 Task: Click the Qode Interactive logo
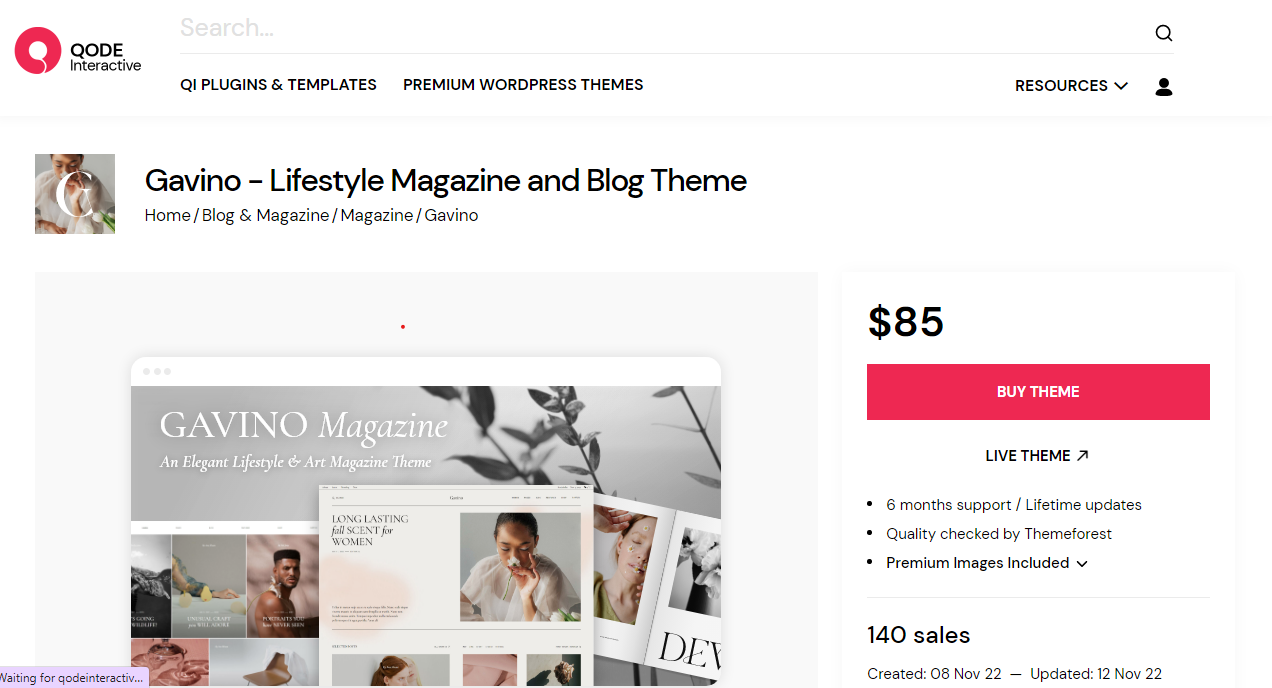pos(78,51)
